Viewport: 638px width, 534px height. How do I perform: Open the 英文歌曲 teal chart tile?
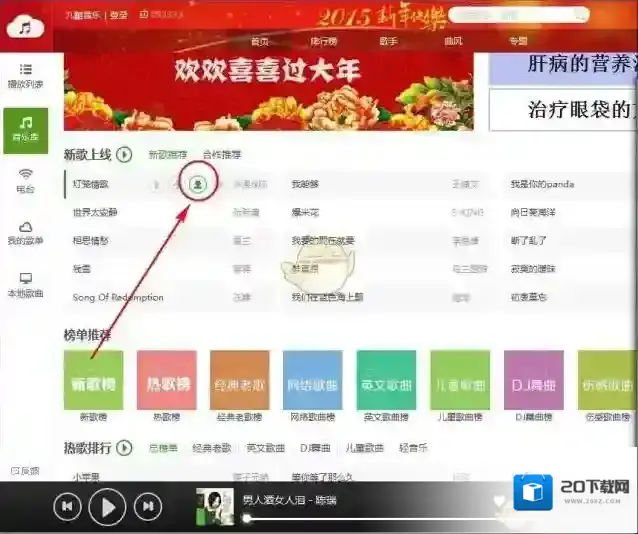386,380
